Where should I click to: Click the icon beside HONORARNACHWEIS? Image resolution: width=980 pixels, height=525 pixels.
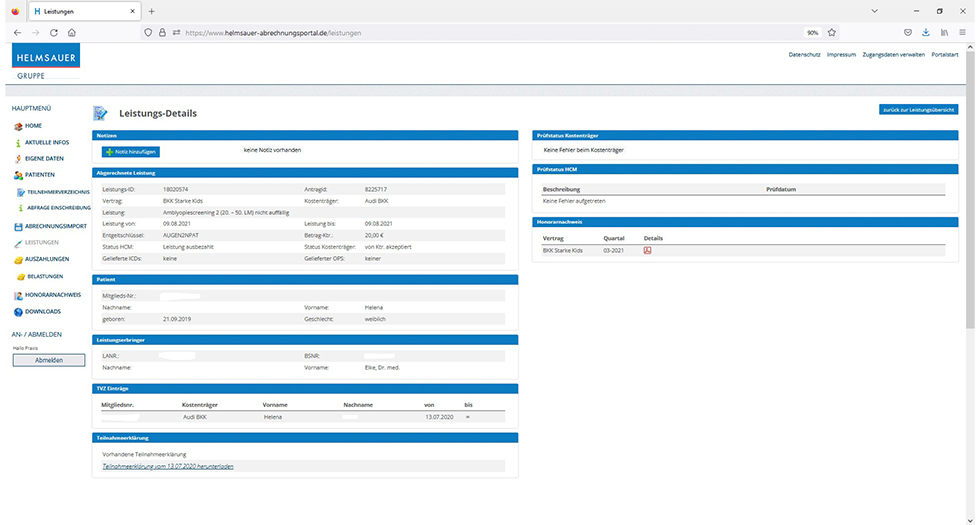[x=18, y=296]
